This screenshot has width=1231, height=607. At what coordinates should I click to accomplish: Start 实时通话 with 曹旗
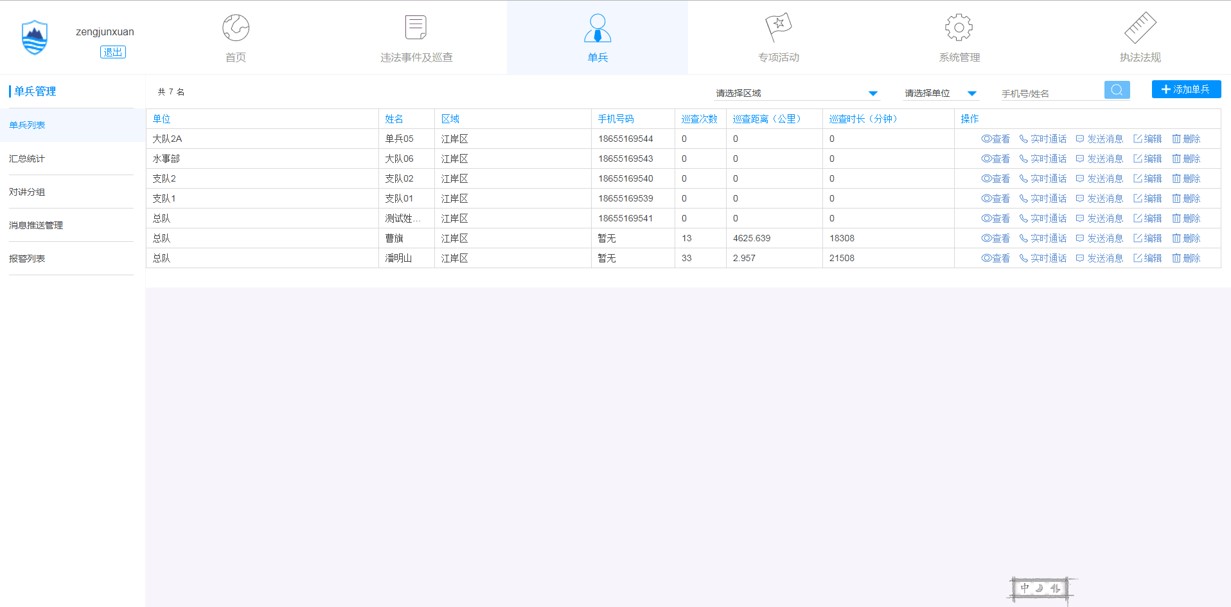coord(1043,239)
